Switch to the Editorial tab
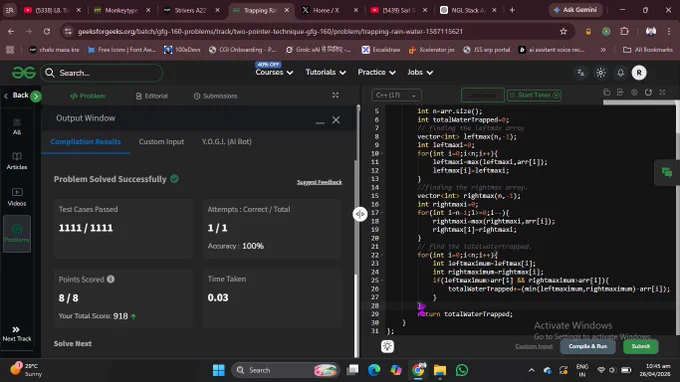This screenshot has width=680, height=382. 152,96
